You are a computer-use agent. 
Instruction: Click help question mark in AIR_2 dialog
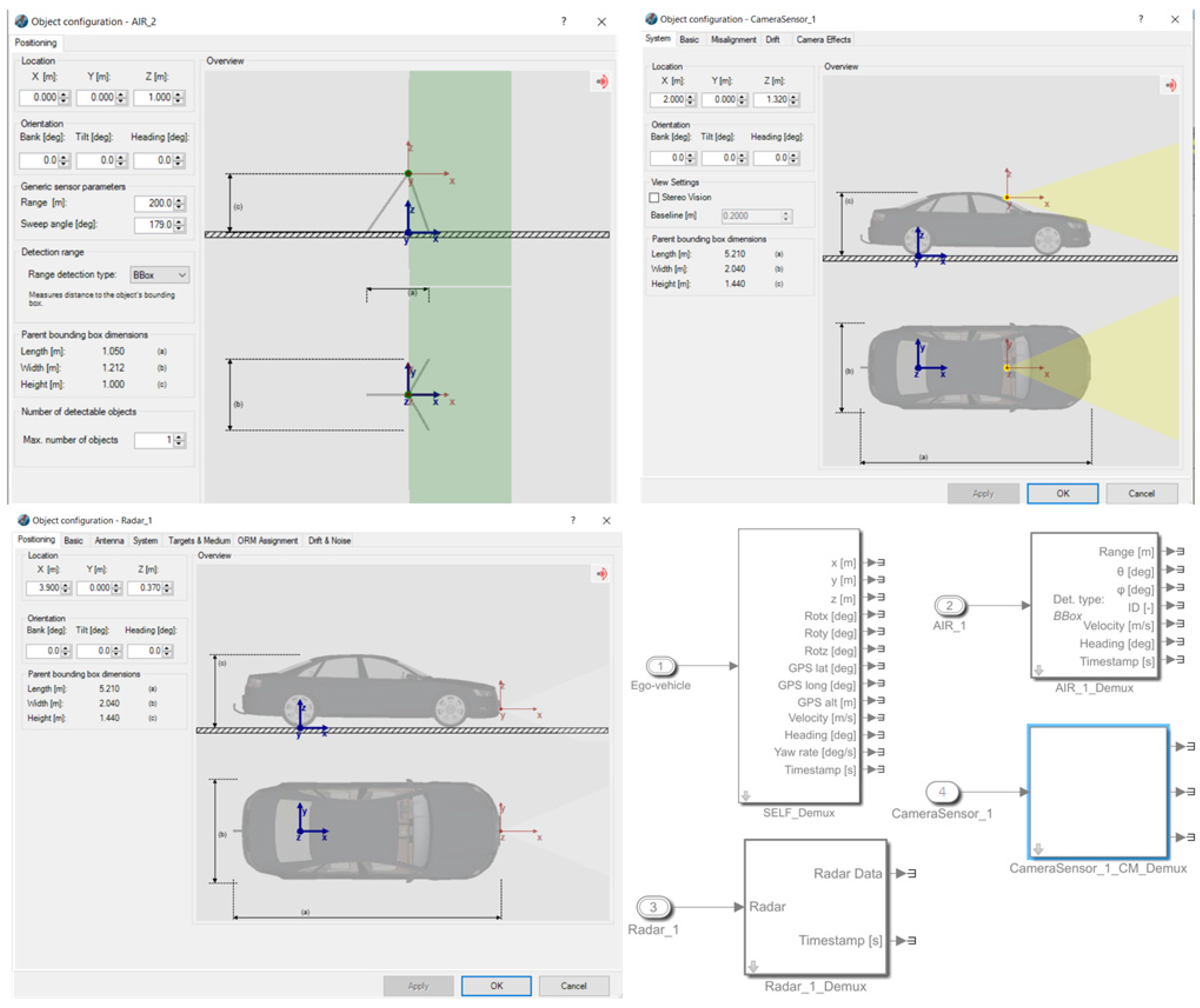[564, 21]
